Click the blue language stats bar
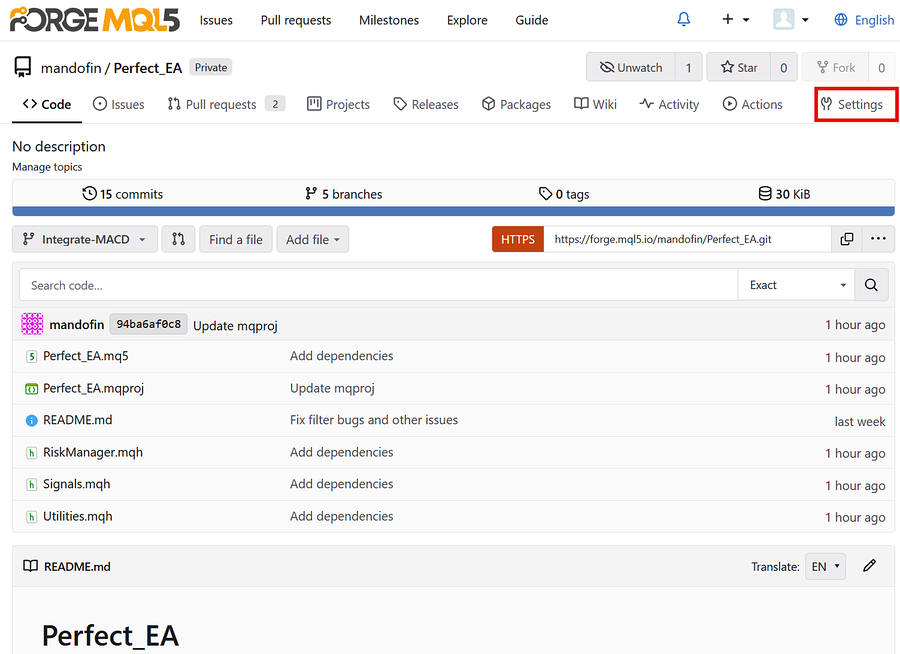900x654 pixels. click(x=453, y=211)
